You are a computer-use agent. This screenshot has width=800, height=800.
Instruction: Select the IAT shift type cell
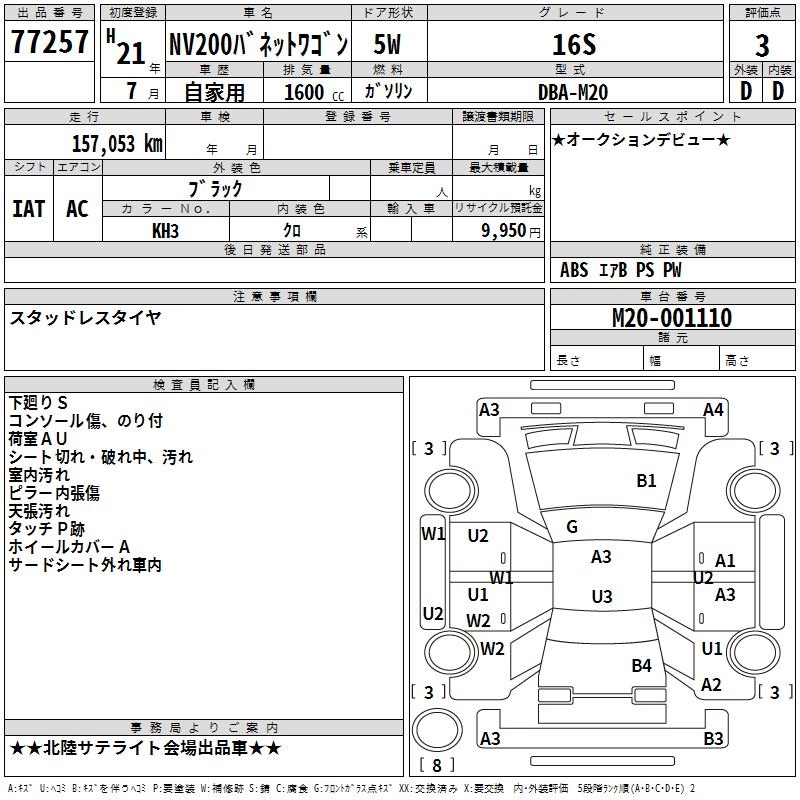pyautogui.click(x=28, y=209)
